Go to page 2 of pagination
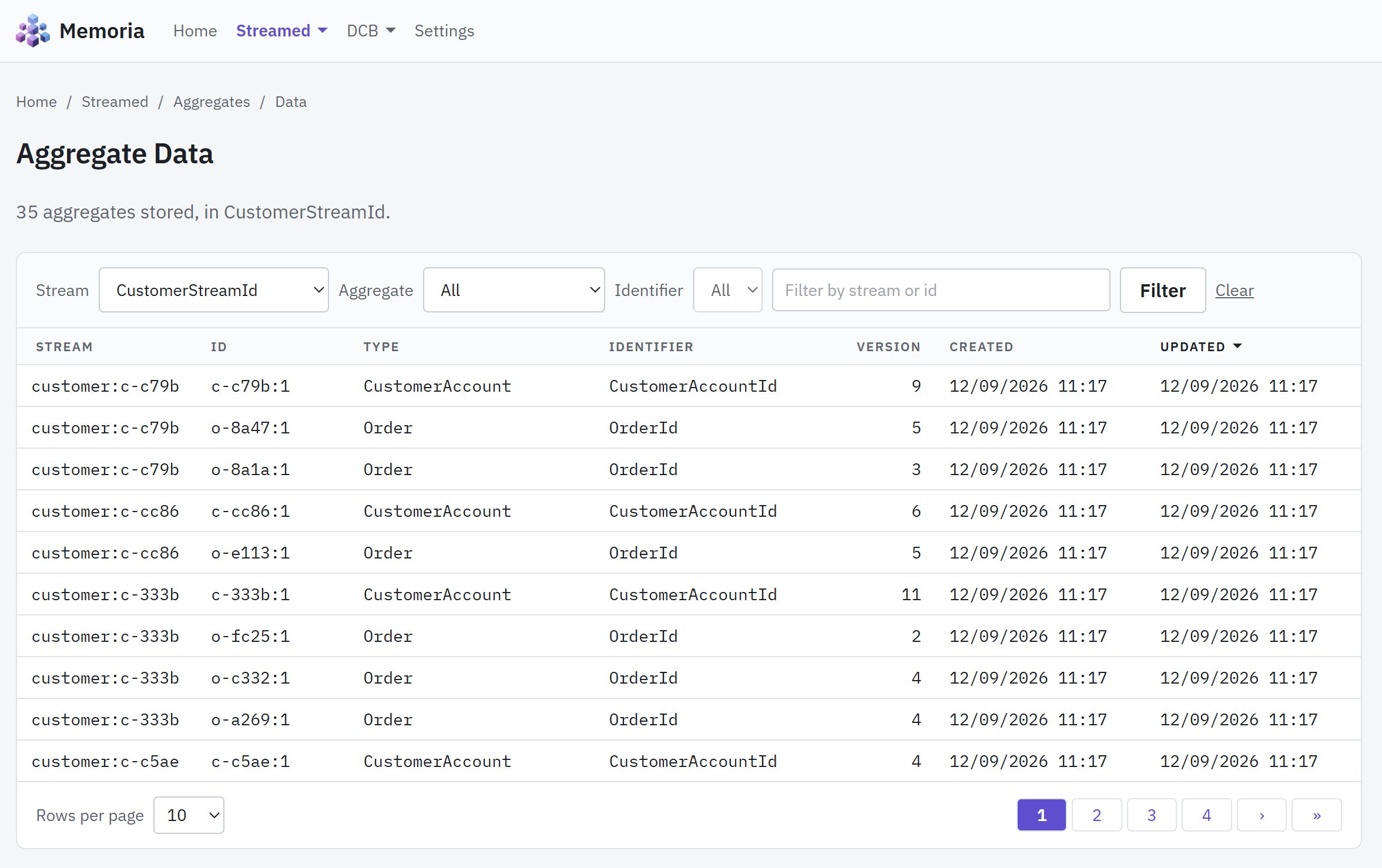 tap(1096, 815)
